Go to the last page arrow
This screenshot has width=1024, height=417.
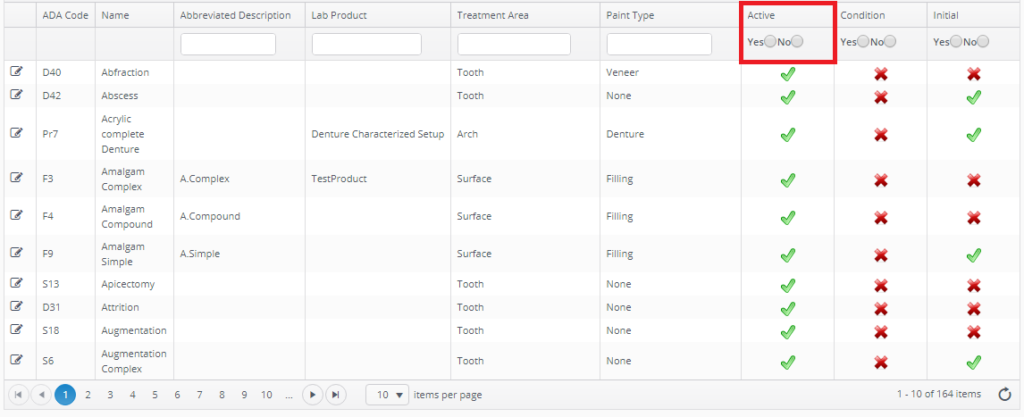tap(337, 394)
